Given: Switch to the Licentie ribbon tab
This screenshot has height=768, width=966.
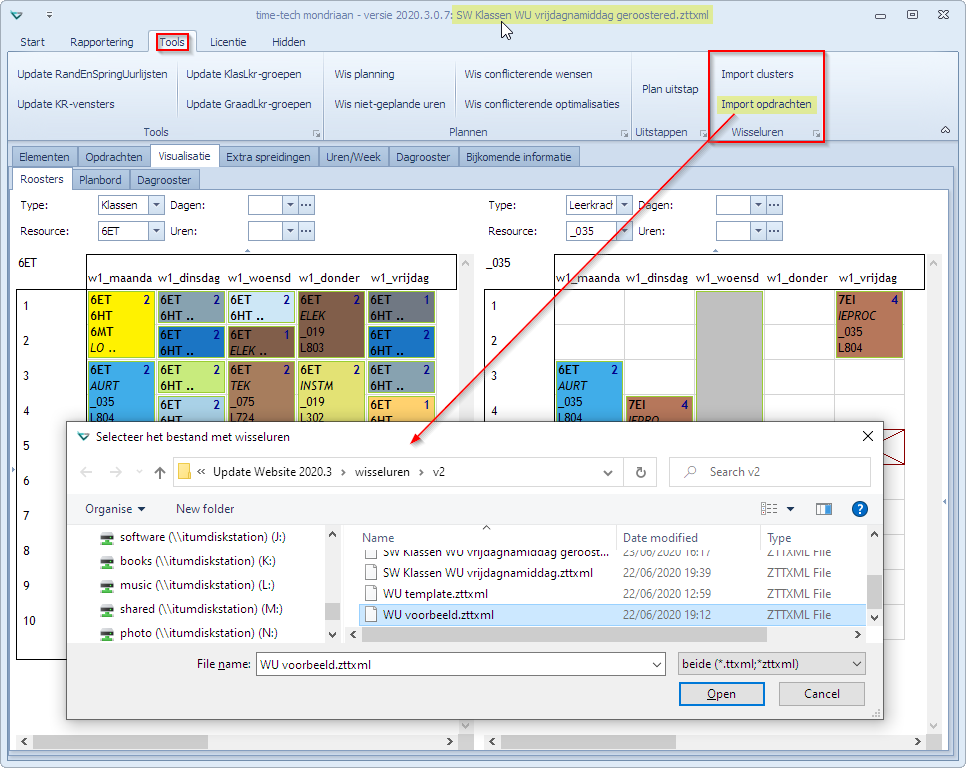Looking at the screenshot, I should point(228,42).
